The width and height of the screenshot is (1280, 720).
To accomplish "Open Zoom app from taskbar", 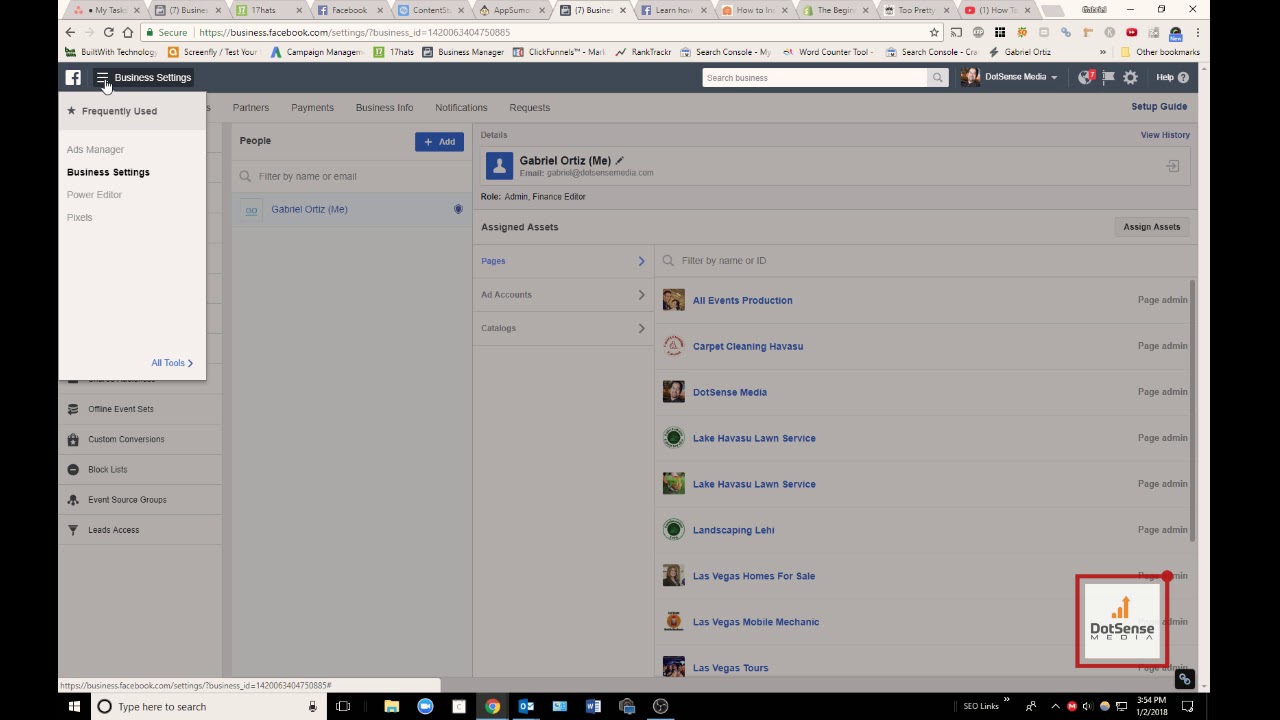I will [x=425, y=706].
